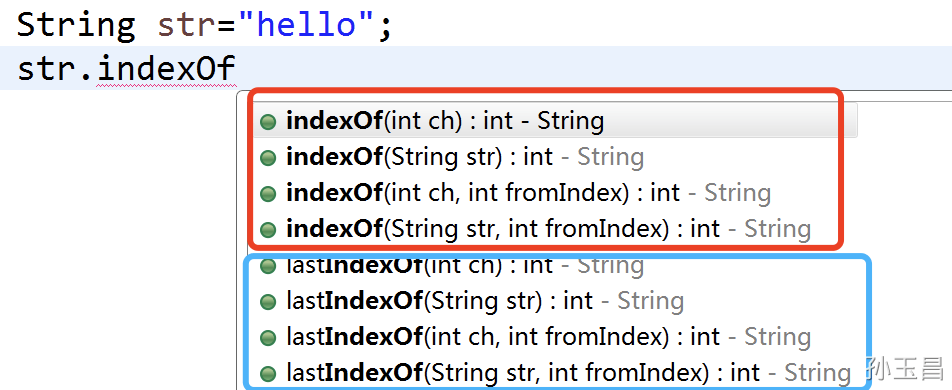Click the str variable in the declaration line
The height and width of the screenshot is (390, 952).
187,26
